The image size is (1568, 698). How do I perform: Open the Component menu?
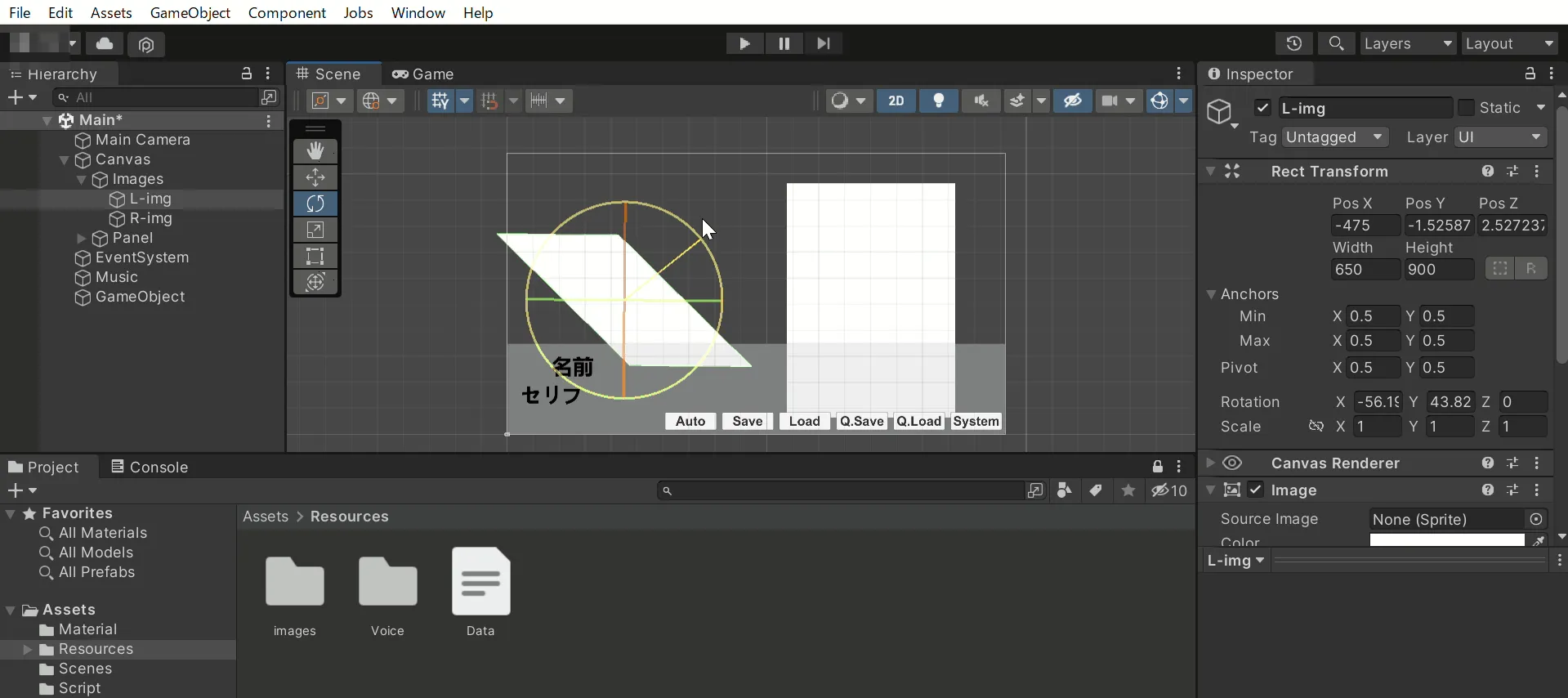[287, 13]
